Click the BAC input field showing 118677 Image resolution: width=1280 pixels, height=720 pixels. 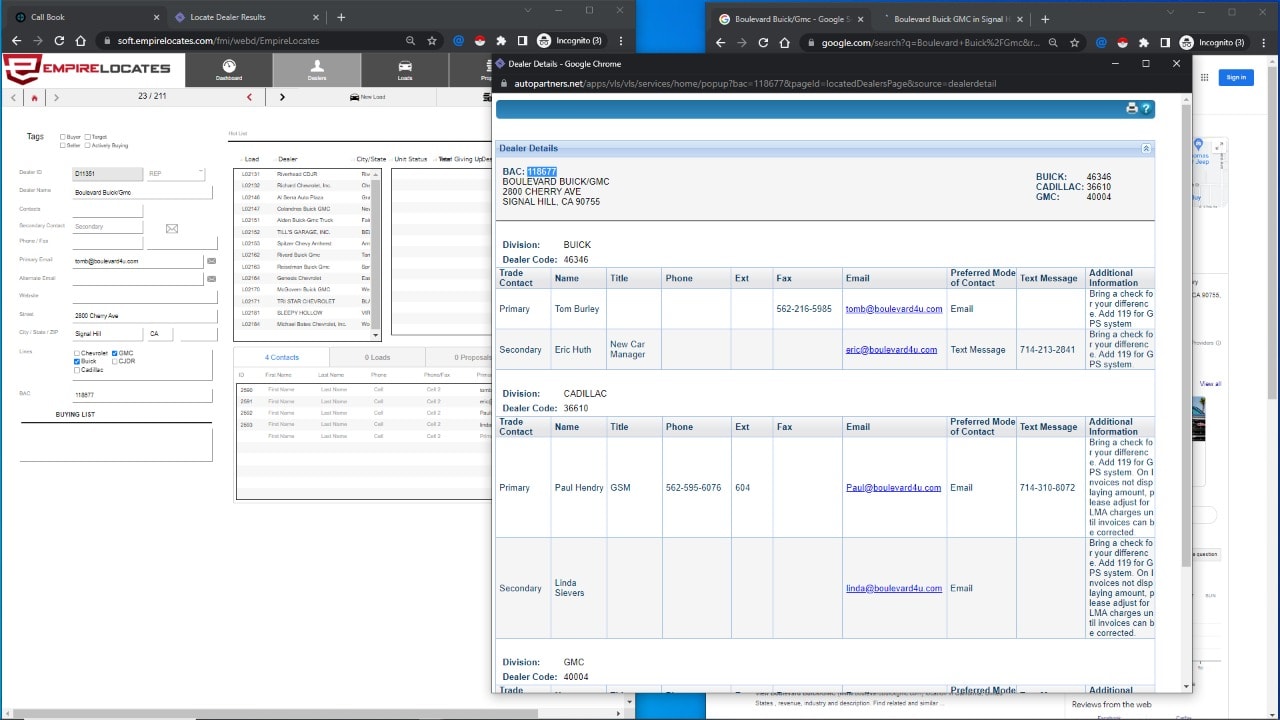click(142, 395)
